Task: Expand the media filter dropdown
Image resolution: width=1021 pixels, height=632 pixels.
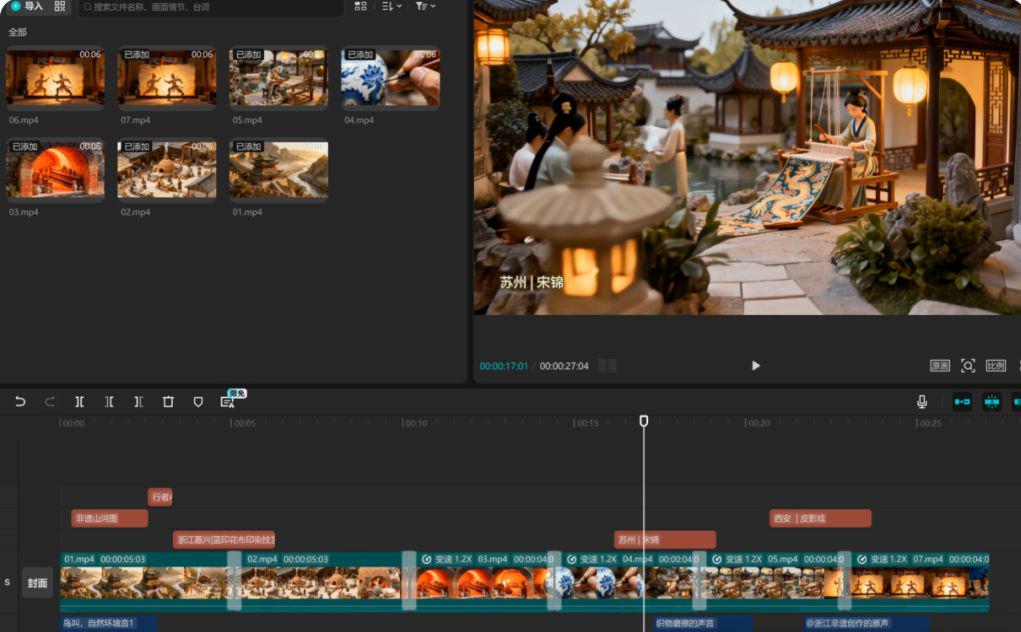Action: pyautogui.click(x=425, y=6)
